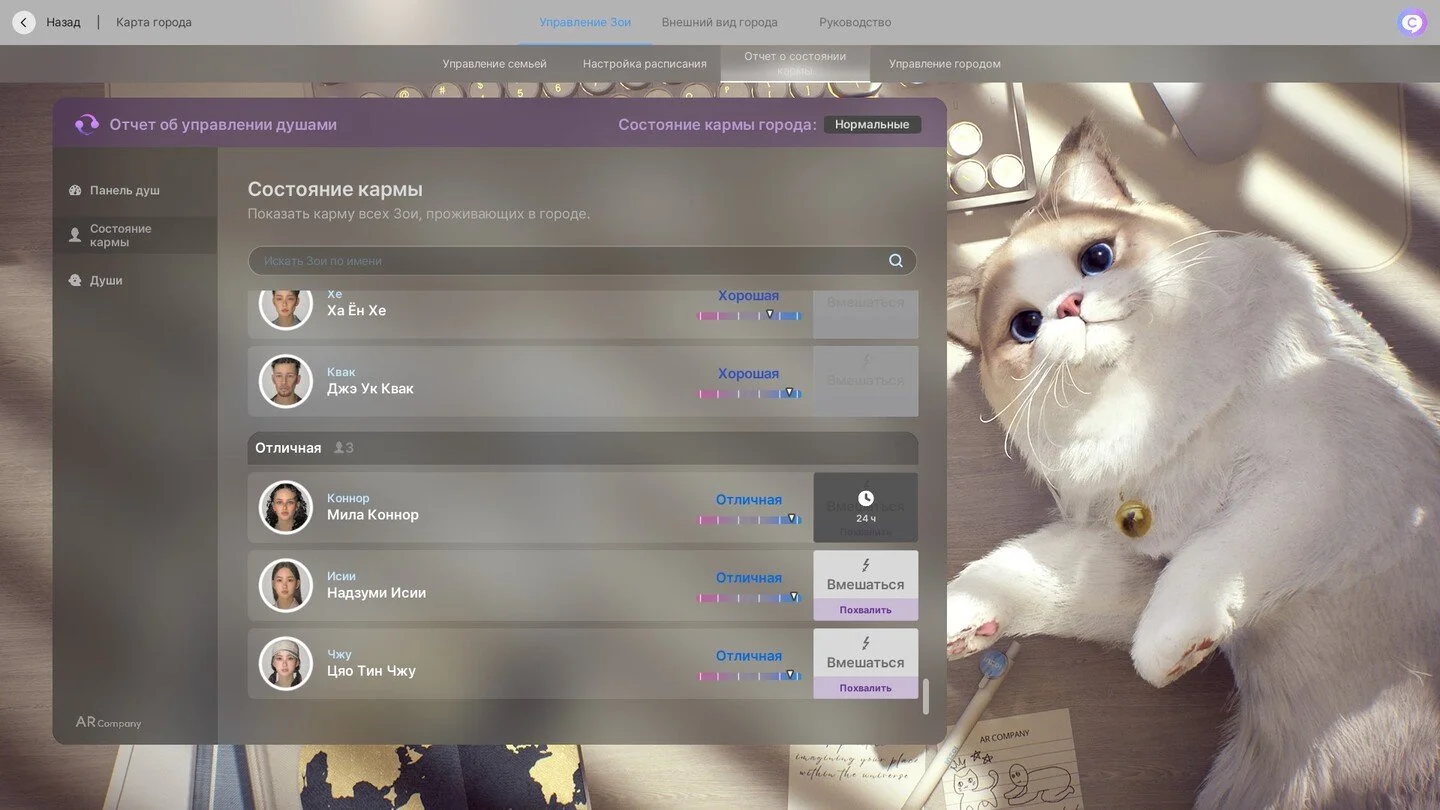Switch to the Внешний вид города tab
Screen dimensions: 1440x810
pyautogui.click(x=719, y=22)
